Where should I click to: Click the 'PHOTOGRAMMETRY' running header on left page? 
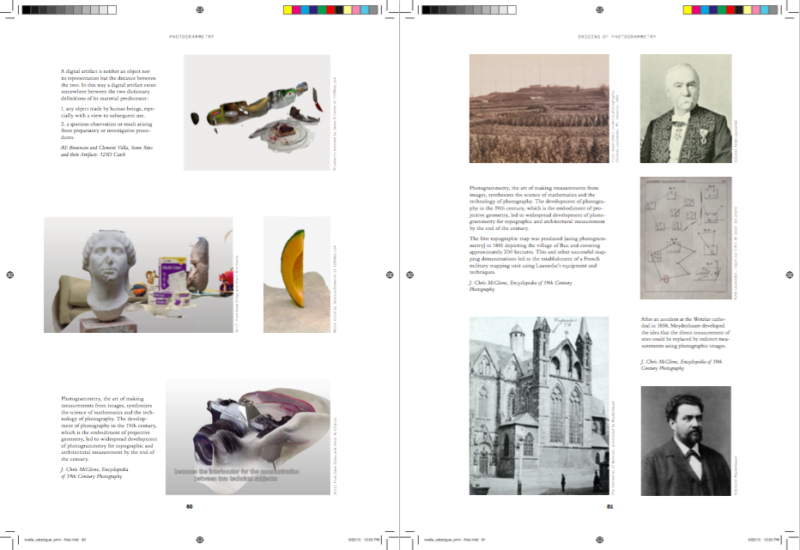coord(192,37)
